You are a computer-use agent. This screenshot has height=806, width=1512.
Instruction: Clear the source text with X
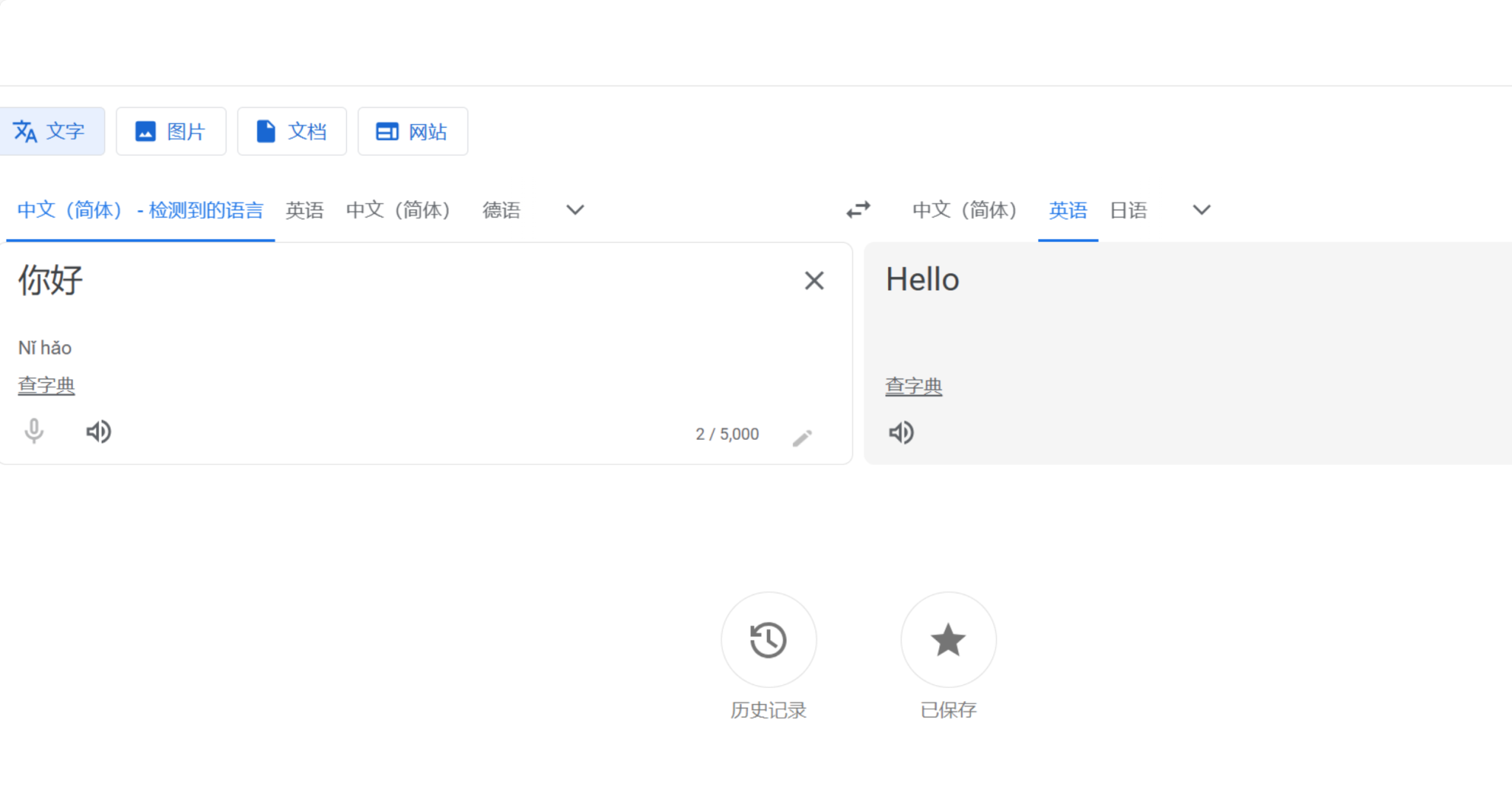(x=814, y=280)
